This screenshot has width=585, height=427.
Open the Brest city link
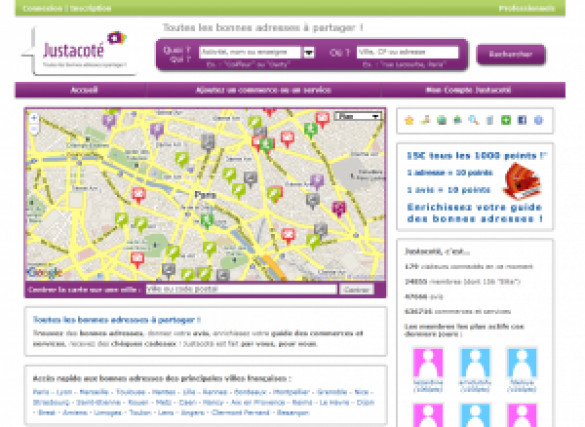(x=47, y=412)
